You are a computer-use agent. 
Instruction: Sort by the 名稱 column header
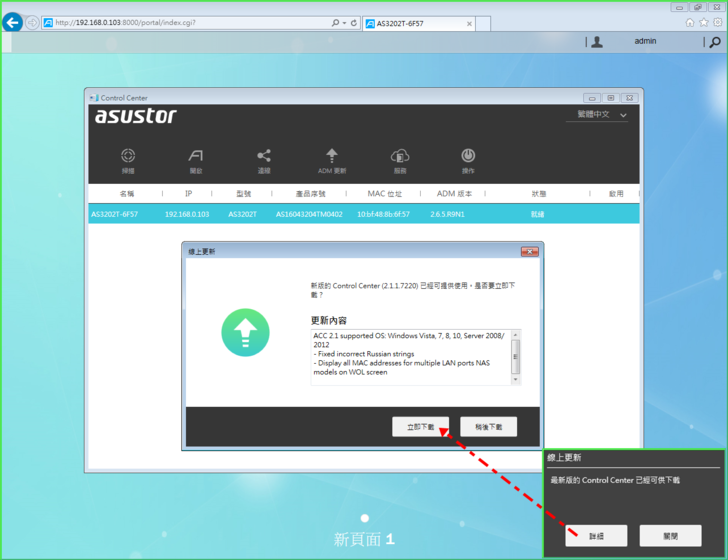click(127, 193)
